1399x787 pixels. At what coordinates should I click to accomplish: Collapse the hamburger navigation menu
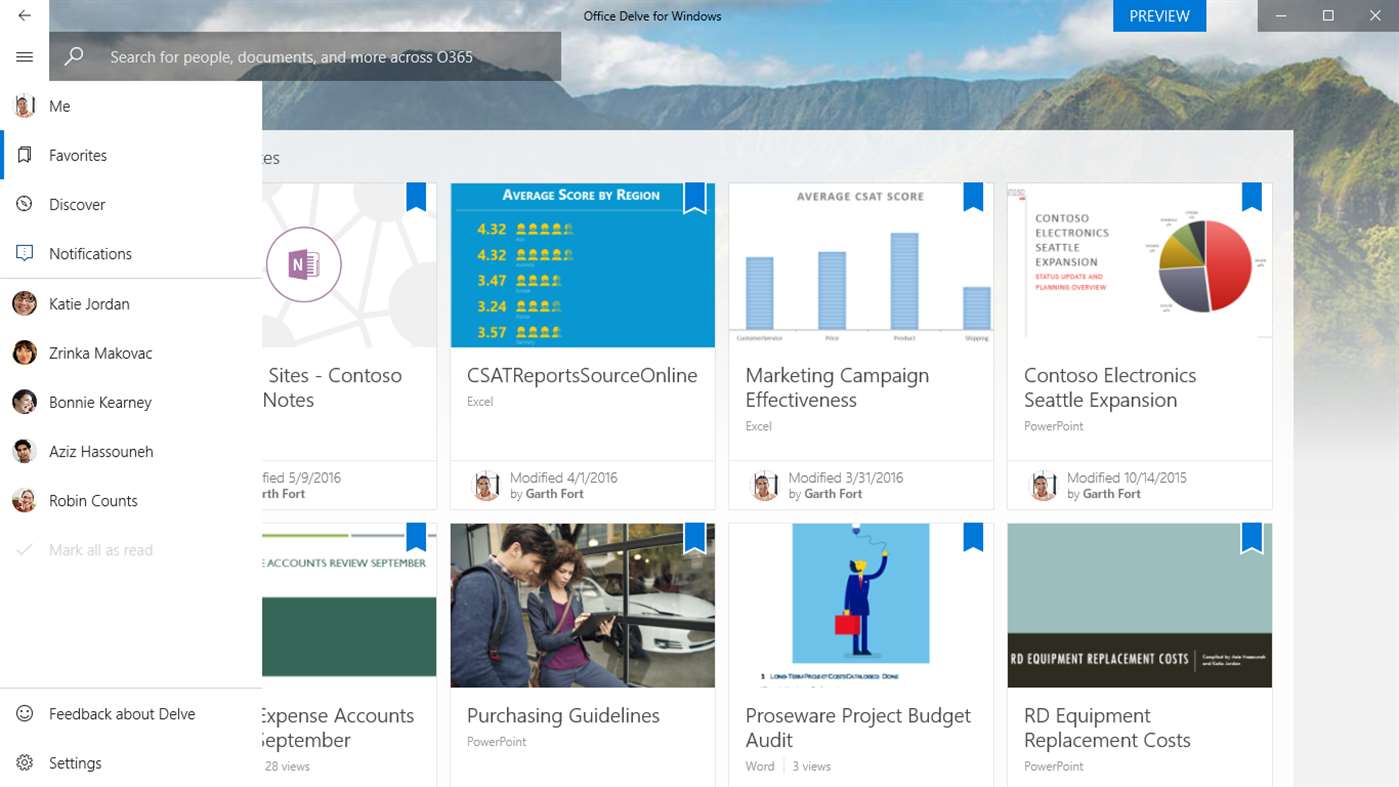point(24,57)
